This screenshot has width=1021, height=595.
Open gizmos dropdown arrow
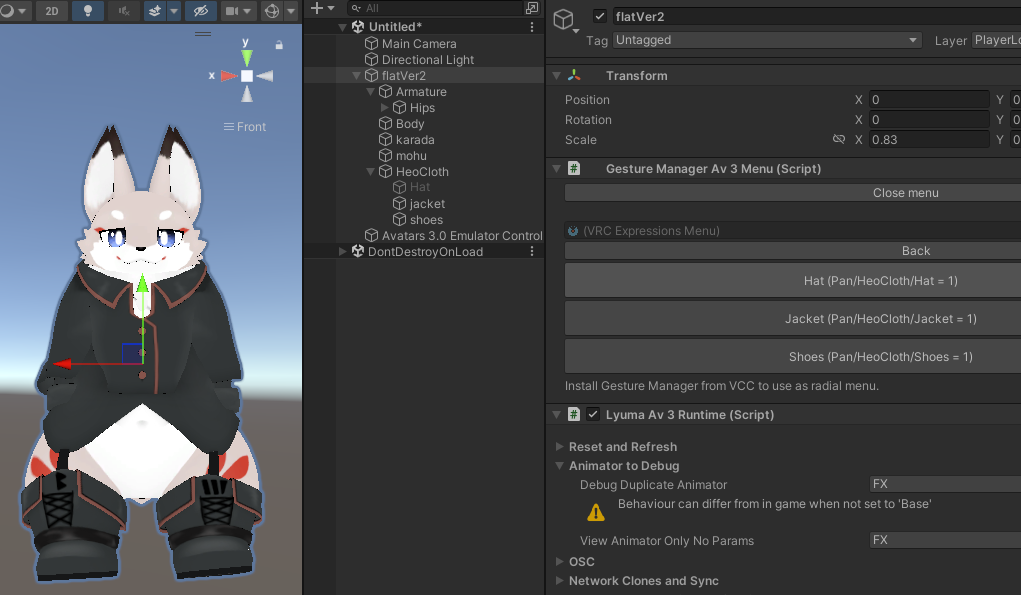291,10
